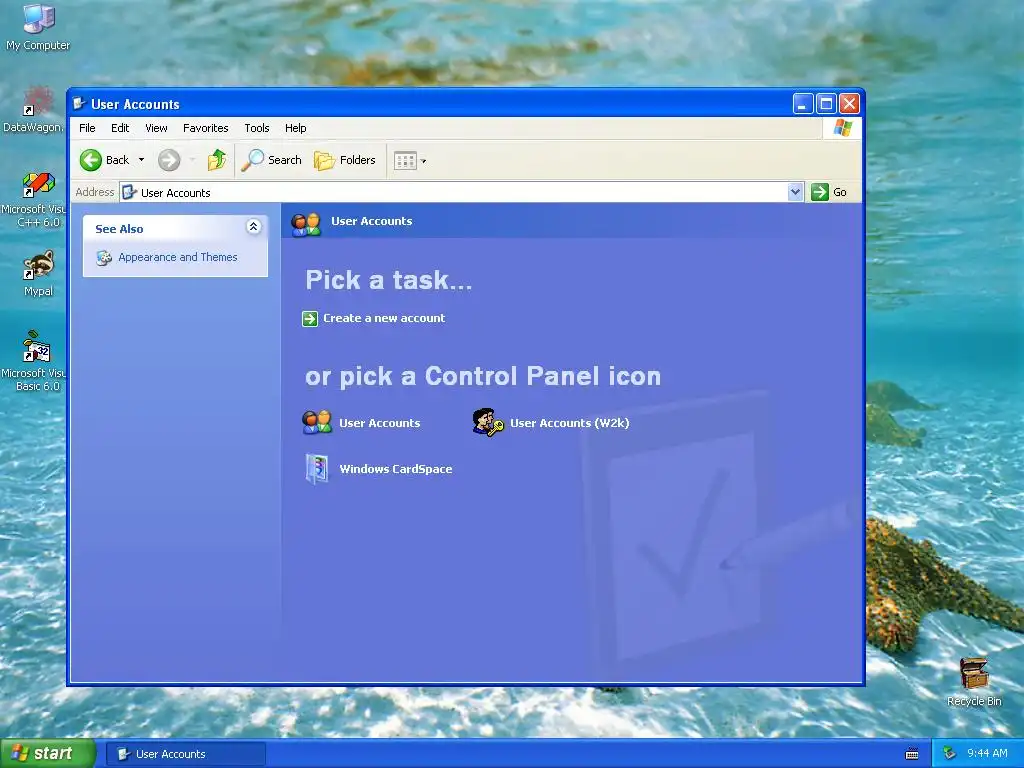
Task: Open the Favorites menu
Action: 206,128
